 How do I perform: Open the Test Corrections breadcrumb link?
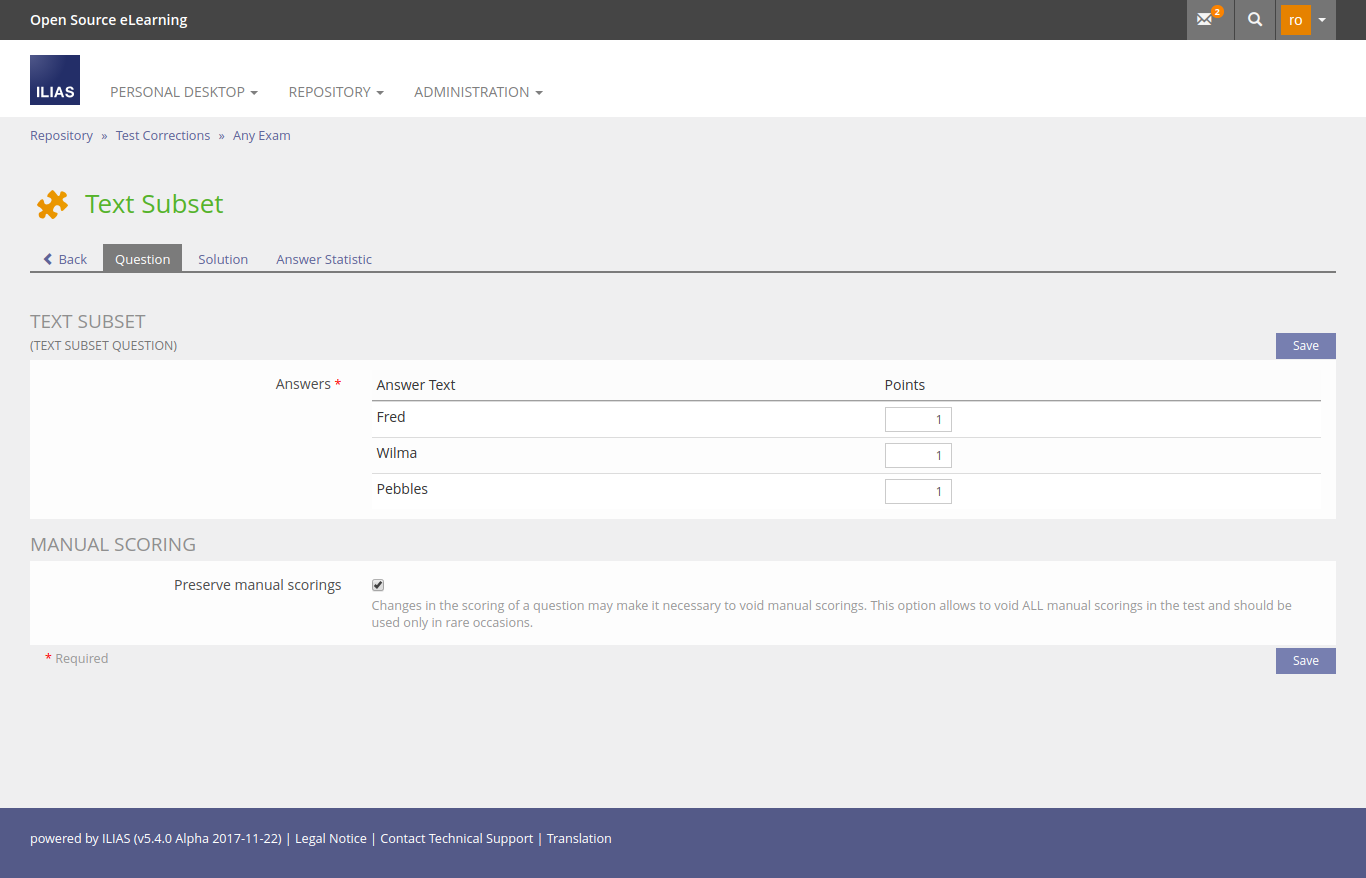(163, 136)
